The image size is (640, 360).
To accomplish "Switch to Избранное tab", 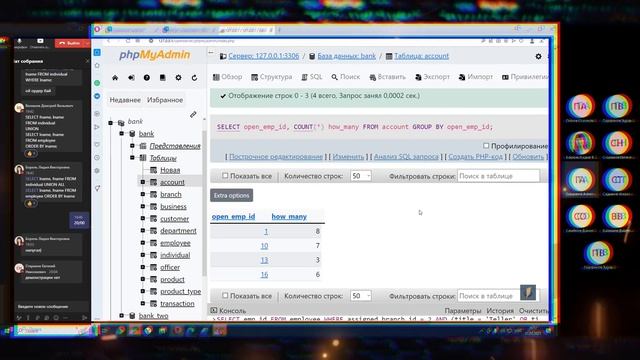I will [165, 100].
